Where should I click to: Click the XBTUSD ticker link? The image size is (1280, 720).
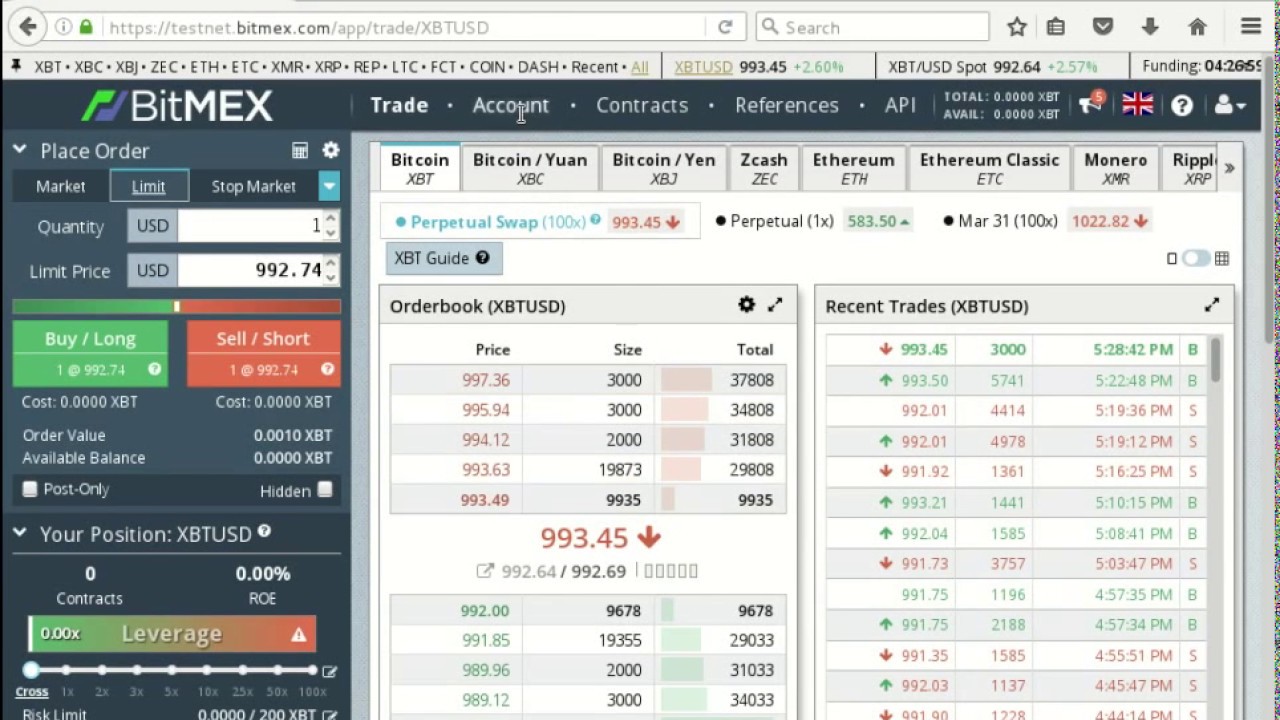pyautogui.click(x=703, y=67)
